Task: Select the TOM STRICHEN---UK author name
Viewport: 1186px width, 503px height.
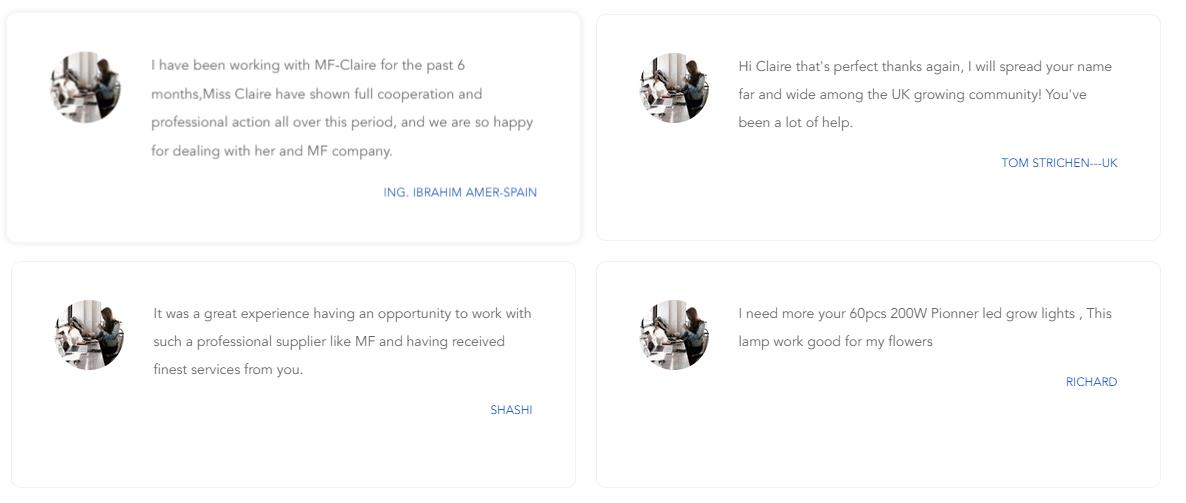Action: 1059,163
